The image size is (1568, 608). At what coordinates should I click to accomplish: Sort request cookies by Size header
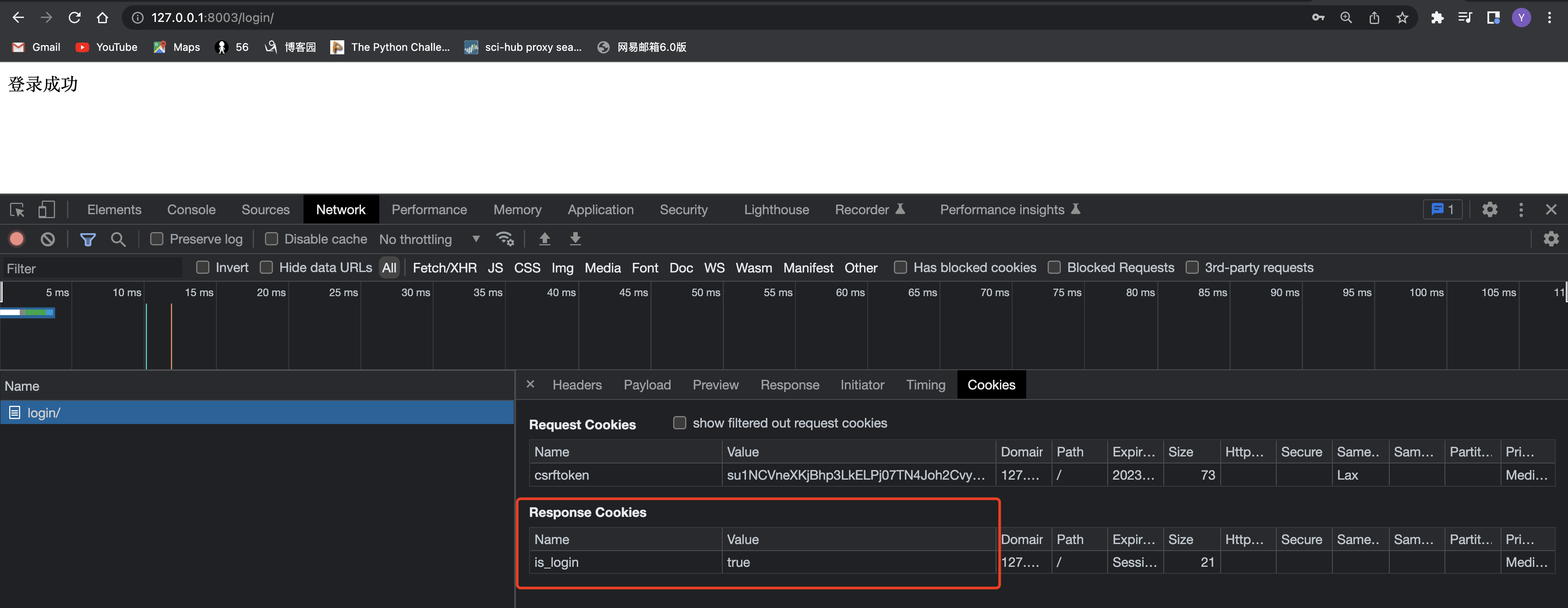pyautogui.click(x=1192, y=452)
